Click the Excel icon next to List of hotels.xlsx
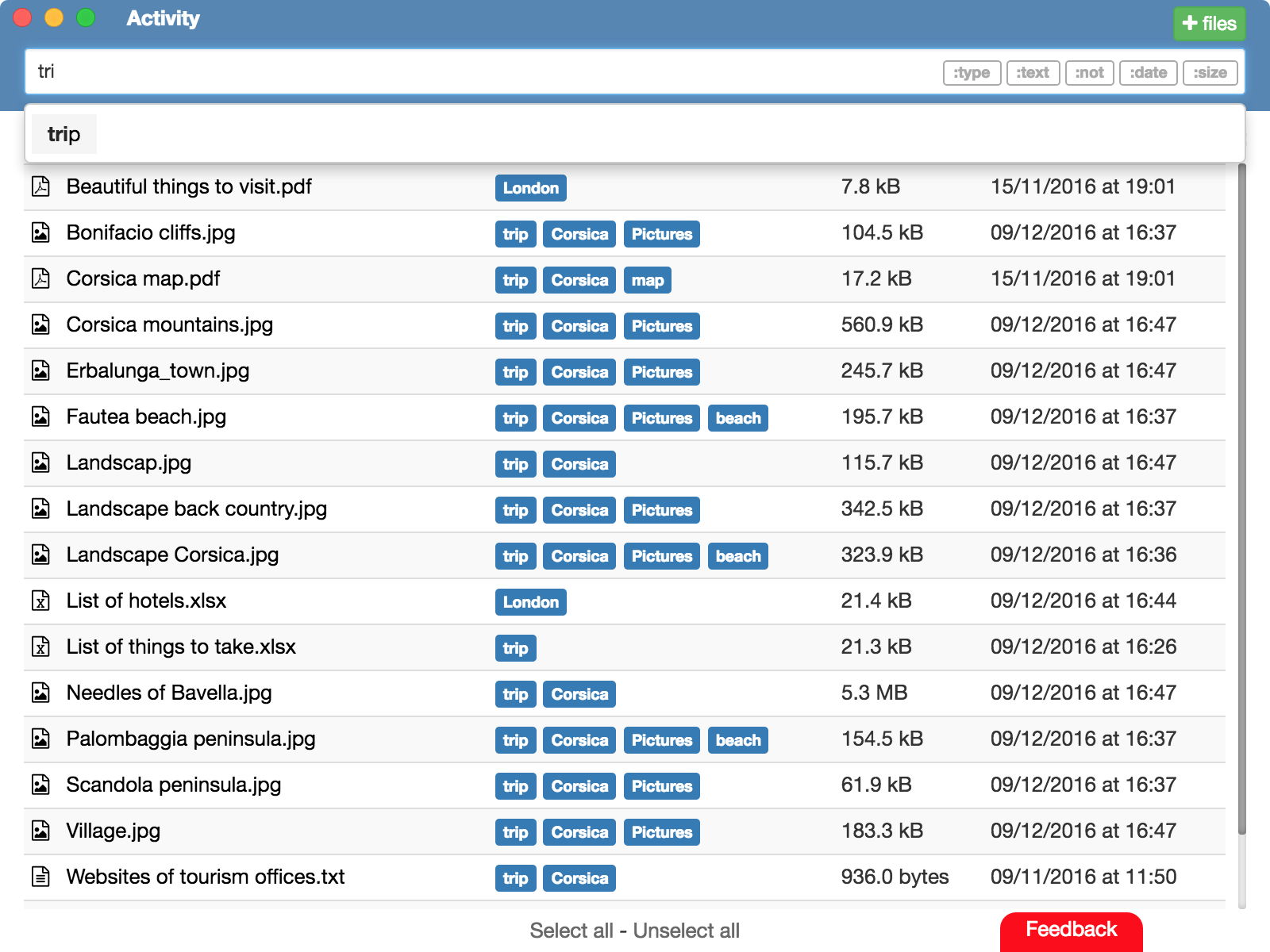This screenshot has height=952, width=1270. point(41,601)
